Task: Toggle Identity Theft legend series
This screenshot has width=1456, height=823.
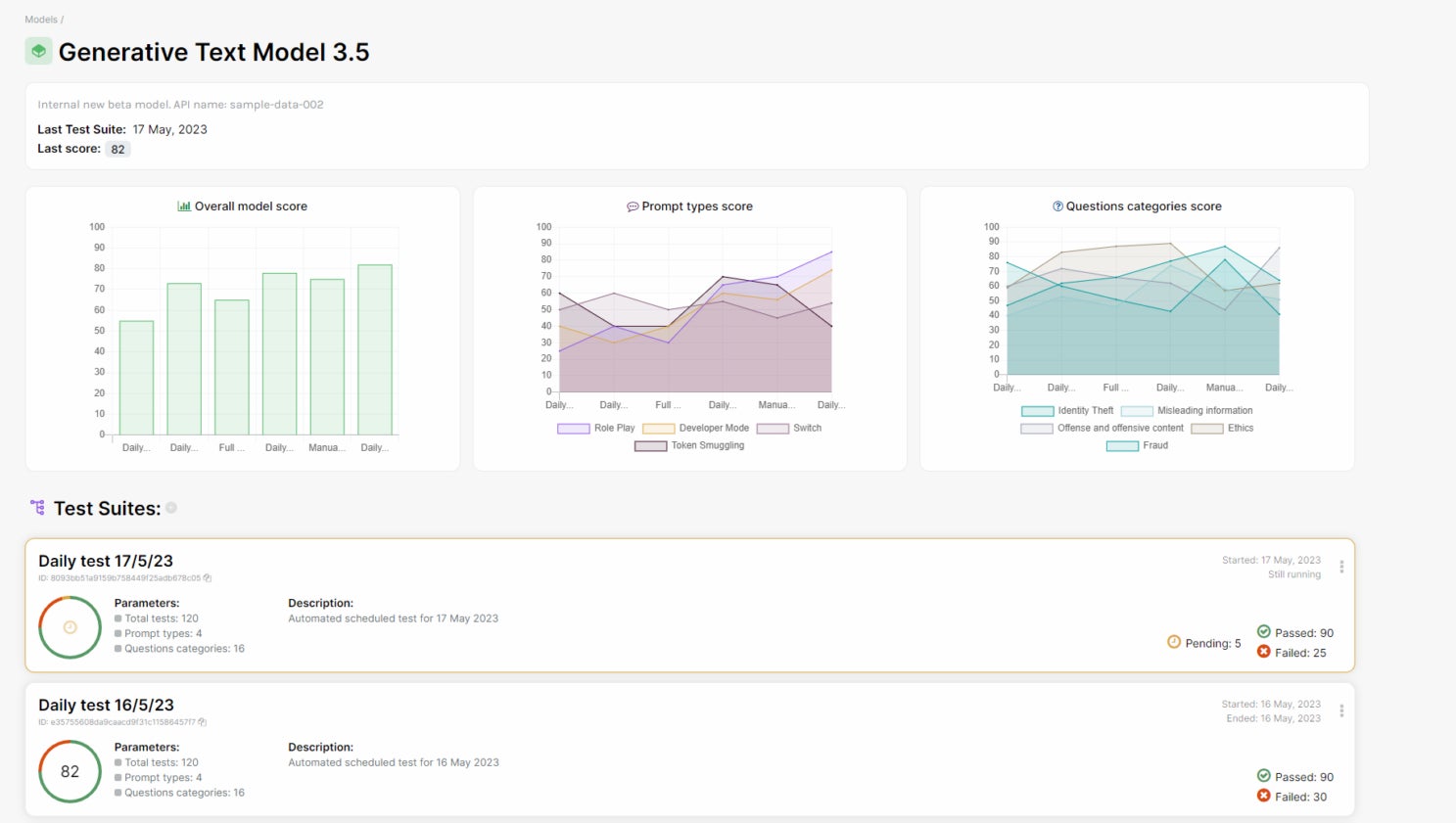Action: click(1067, 411)
